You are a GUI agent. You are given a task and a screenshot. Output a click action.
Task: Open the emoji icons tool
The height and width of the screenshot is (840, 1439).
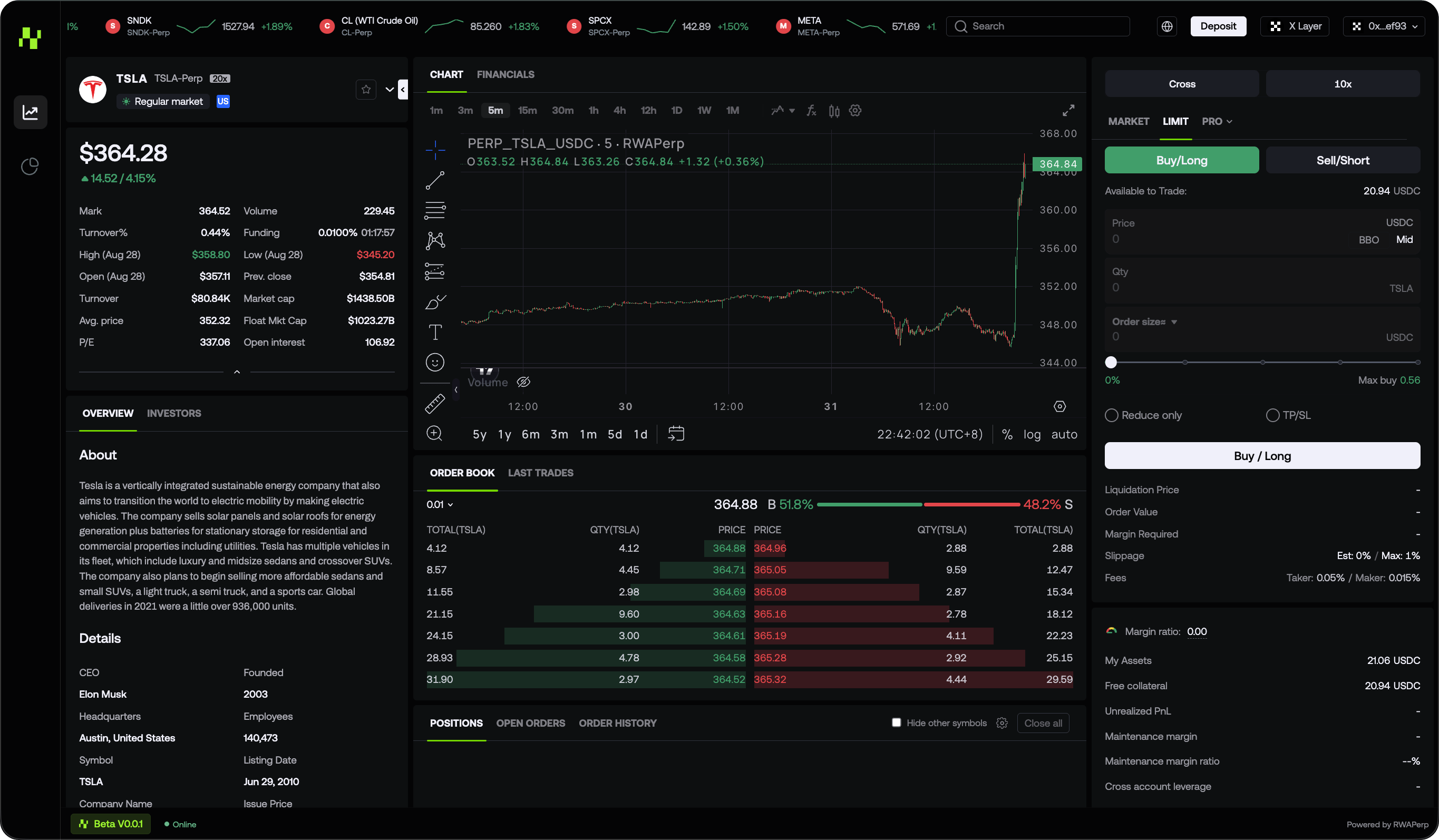(x=435, y=362)
